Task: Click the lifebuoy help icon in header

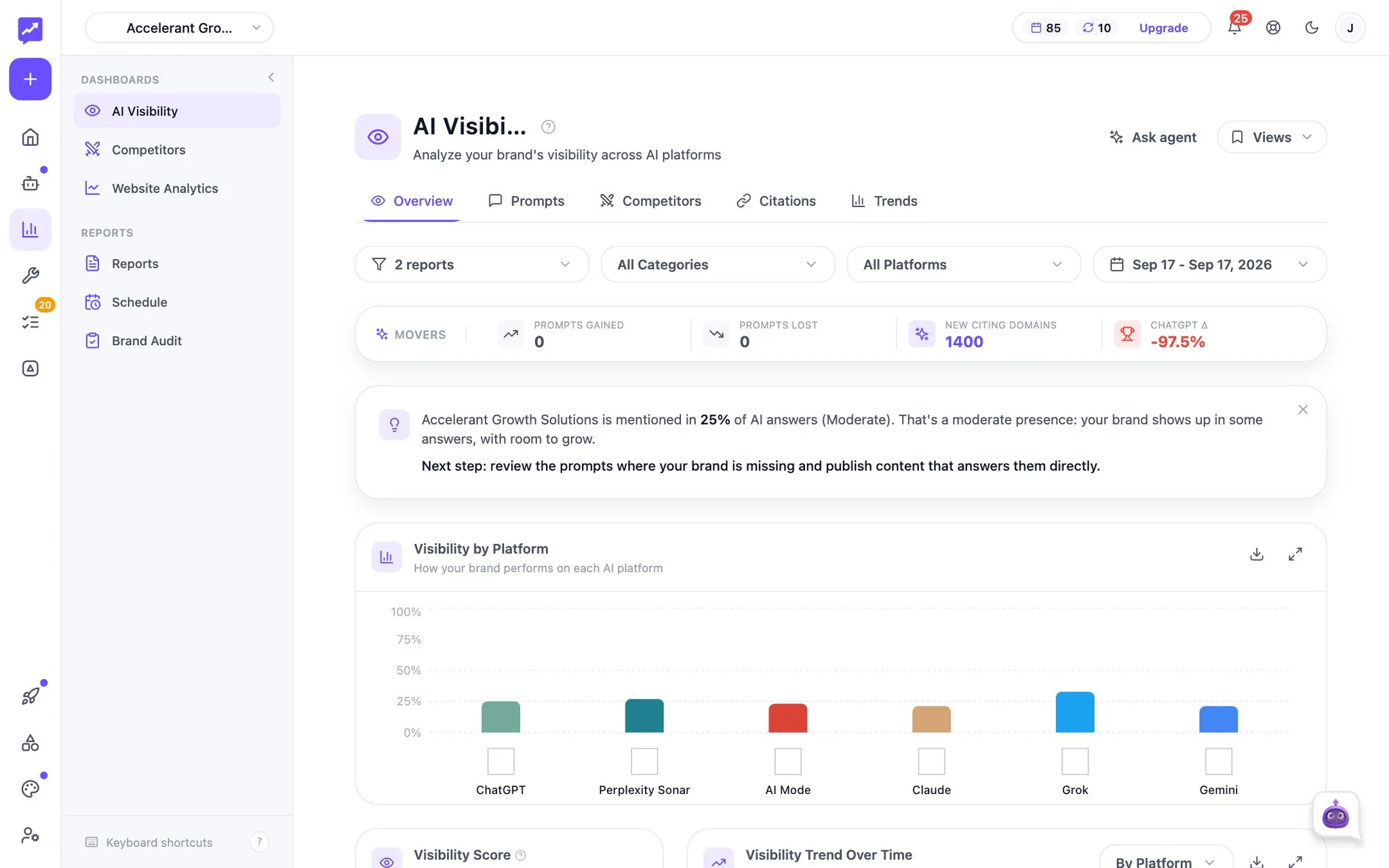Action: pyautogui.click(x=1273, y=28)
